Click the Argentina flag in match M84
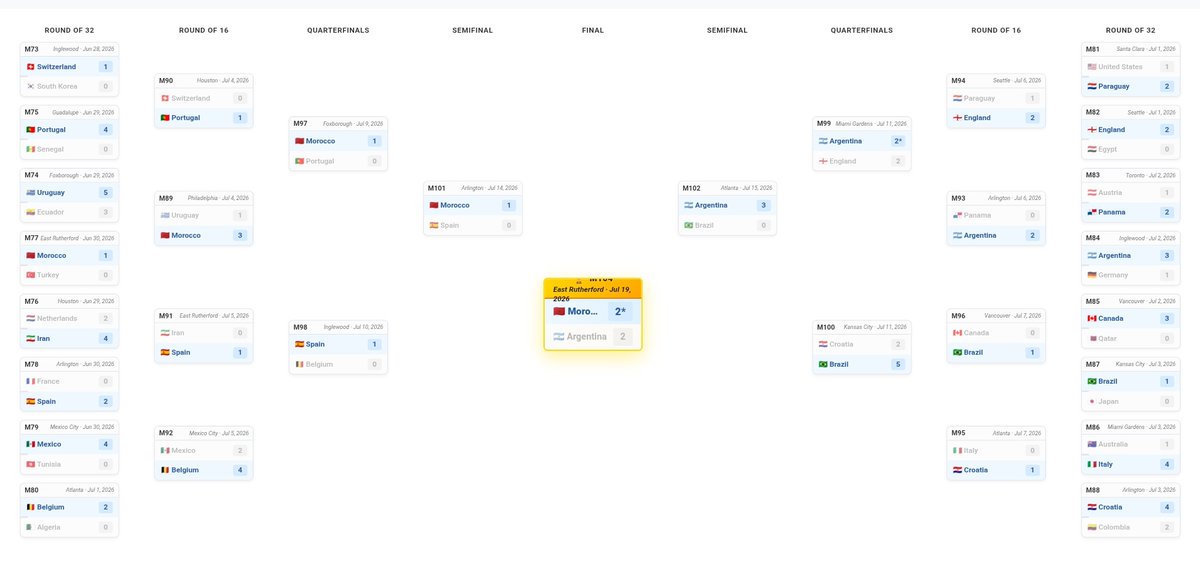Screen dimensions: 1200x573 coord(1092,256)
